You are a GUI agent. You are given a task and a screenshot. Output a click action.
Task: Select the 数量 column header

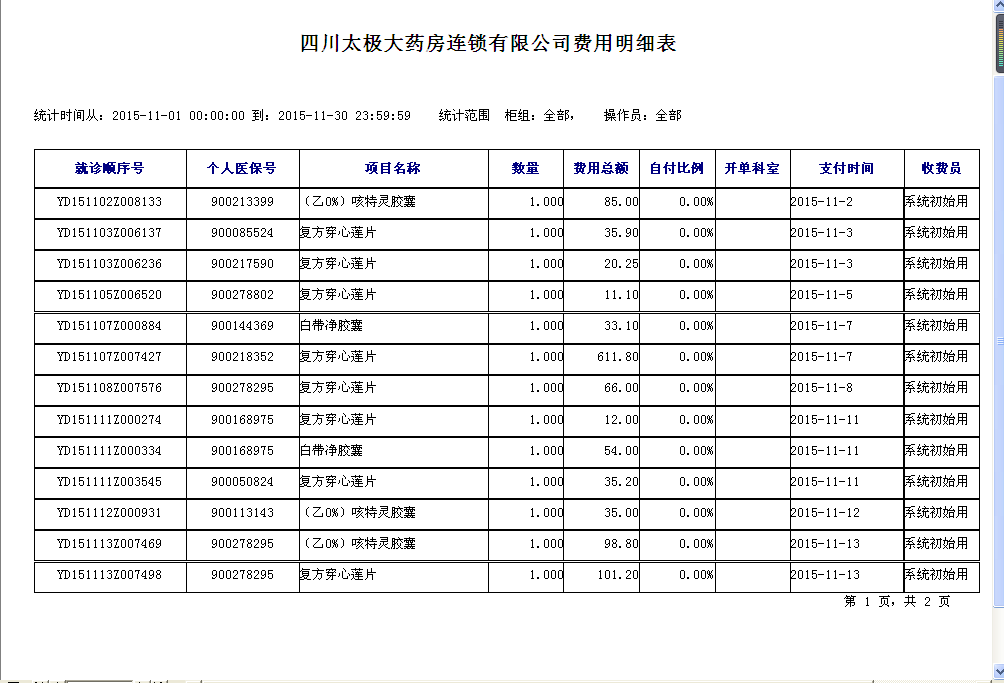click(x=526, y=168)
